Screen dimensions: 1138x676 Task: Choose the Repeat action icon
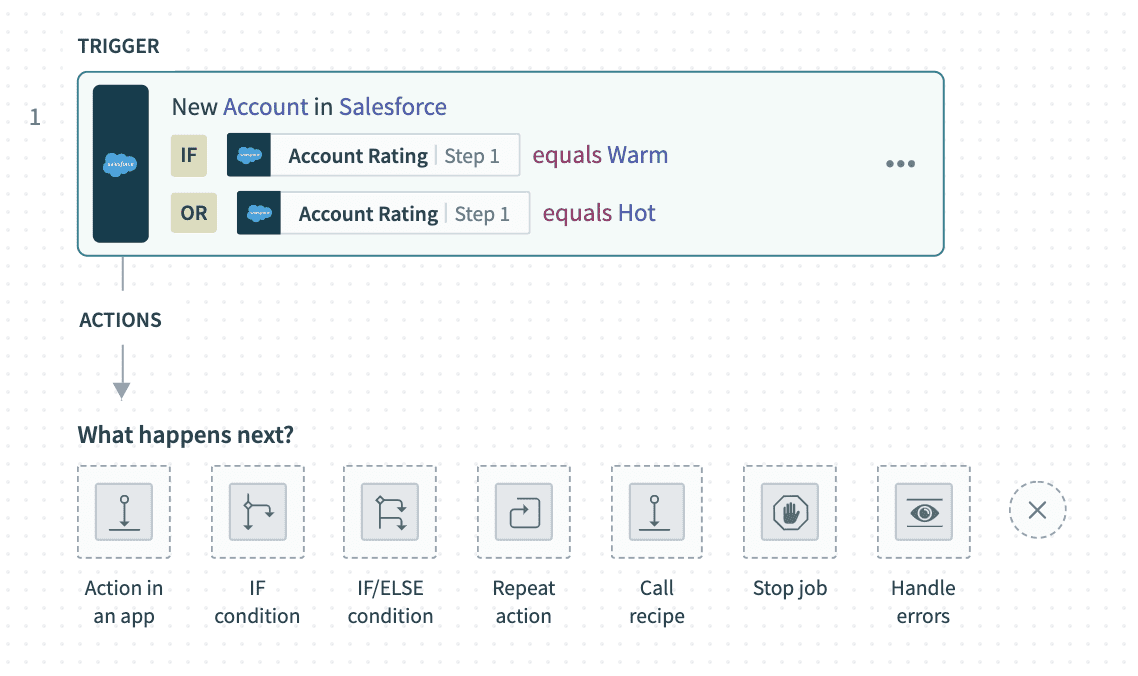pos(523,512)
